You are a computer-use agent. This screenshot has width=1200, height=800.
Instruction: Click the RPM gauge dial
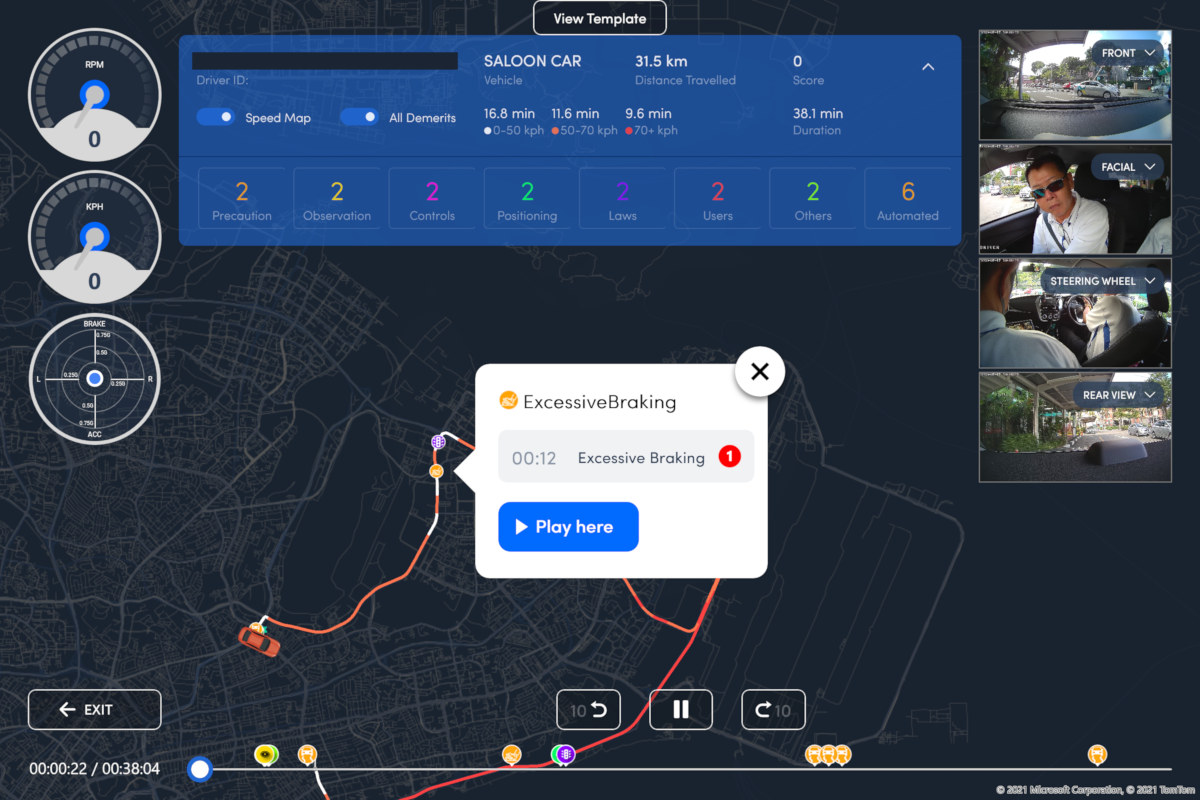click(94, 95)
